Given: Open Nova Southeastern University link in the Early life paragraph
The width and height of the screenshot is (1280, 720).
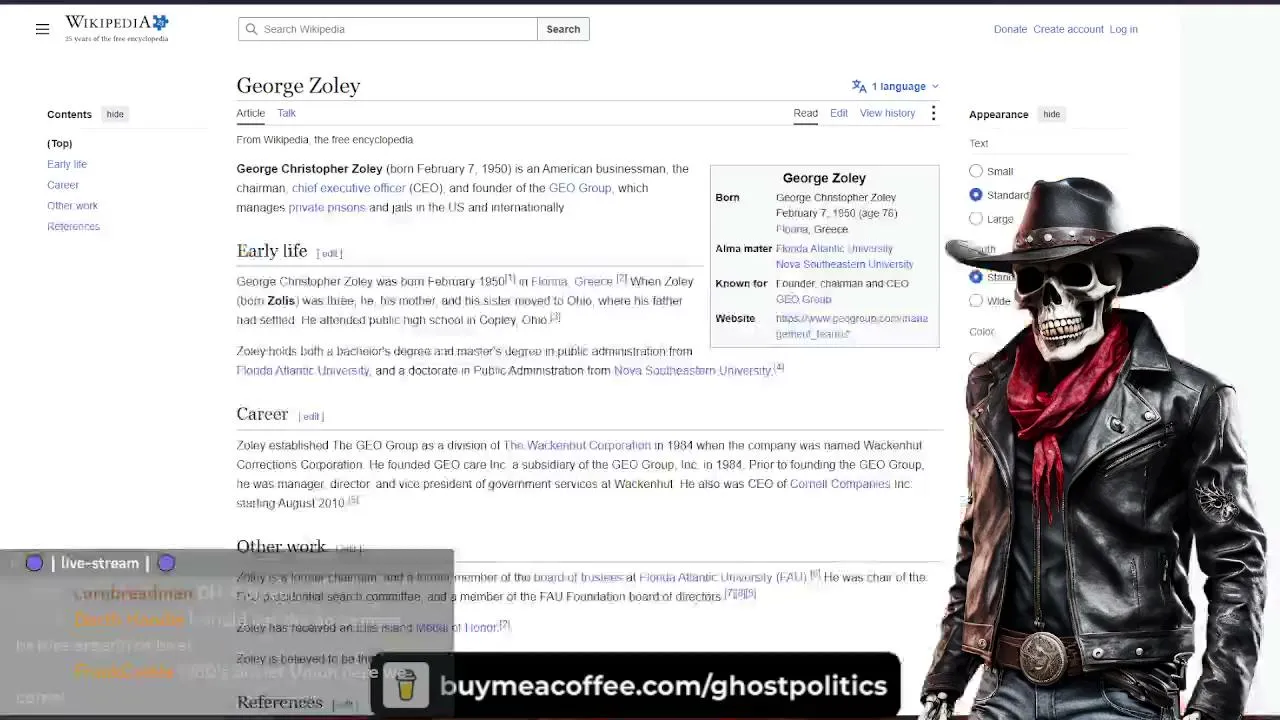Looking at the screenshot, I should pos(693,370).
